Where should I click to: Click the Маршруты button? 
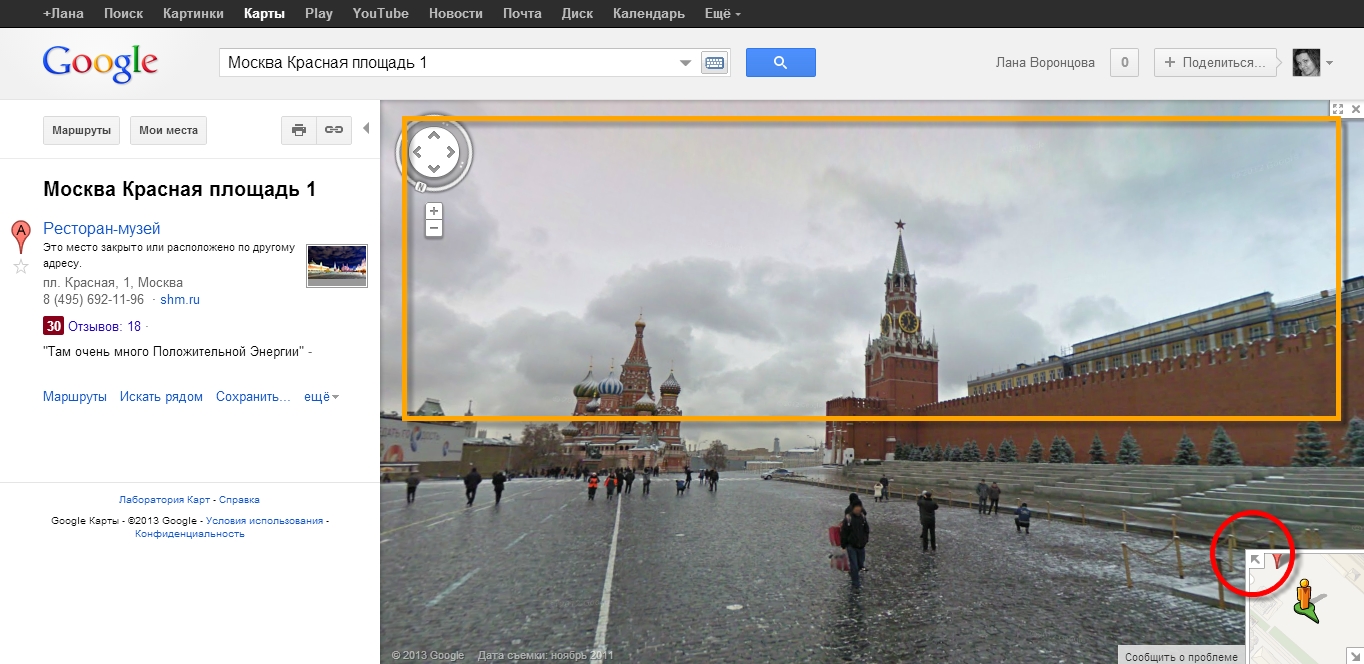[82, 130]
